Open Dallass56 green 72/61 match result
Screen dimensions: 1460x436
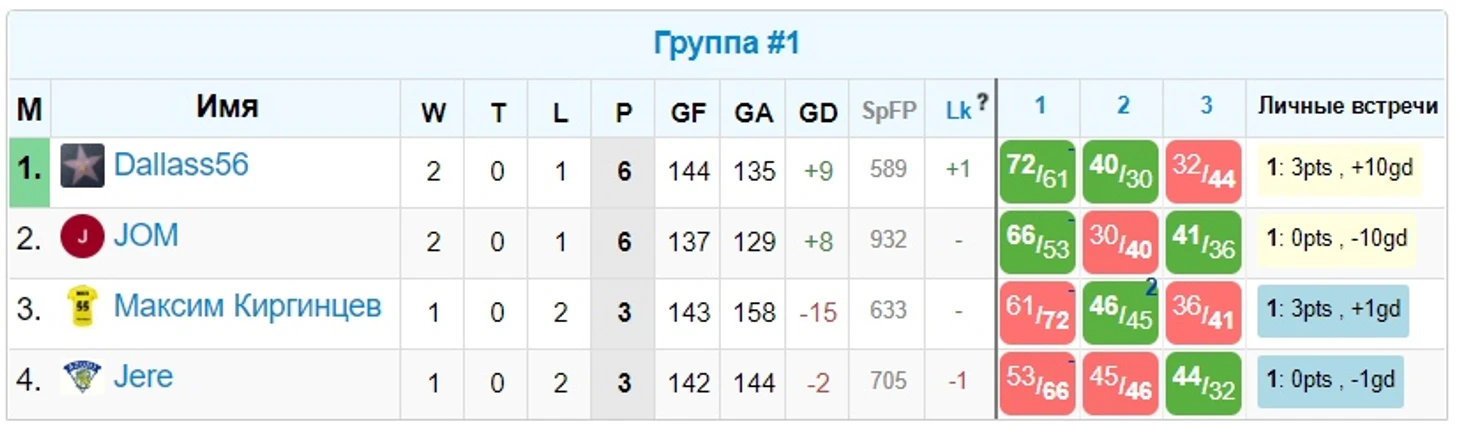(1038, 172)
